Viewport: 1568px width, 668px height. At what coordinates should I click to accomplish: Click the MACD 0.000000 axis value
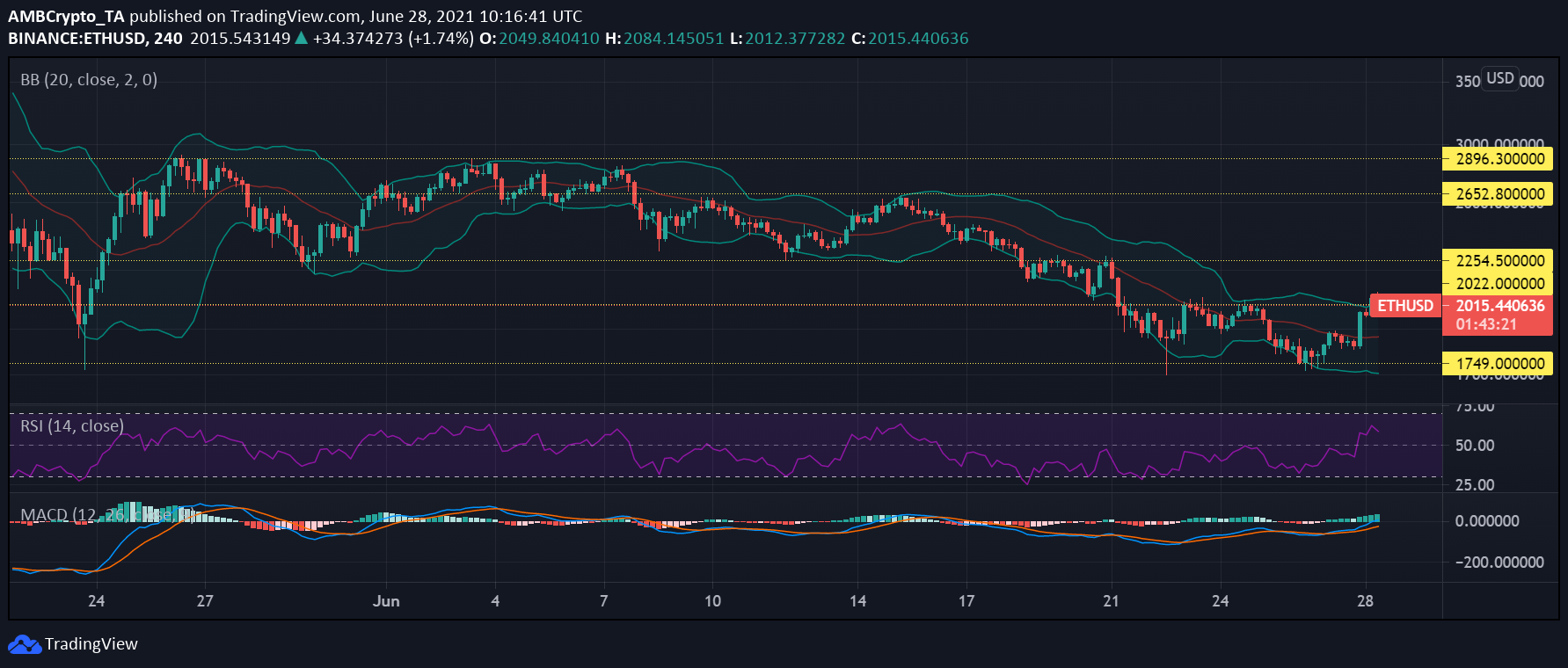pos(1487,521)
